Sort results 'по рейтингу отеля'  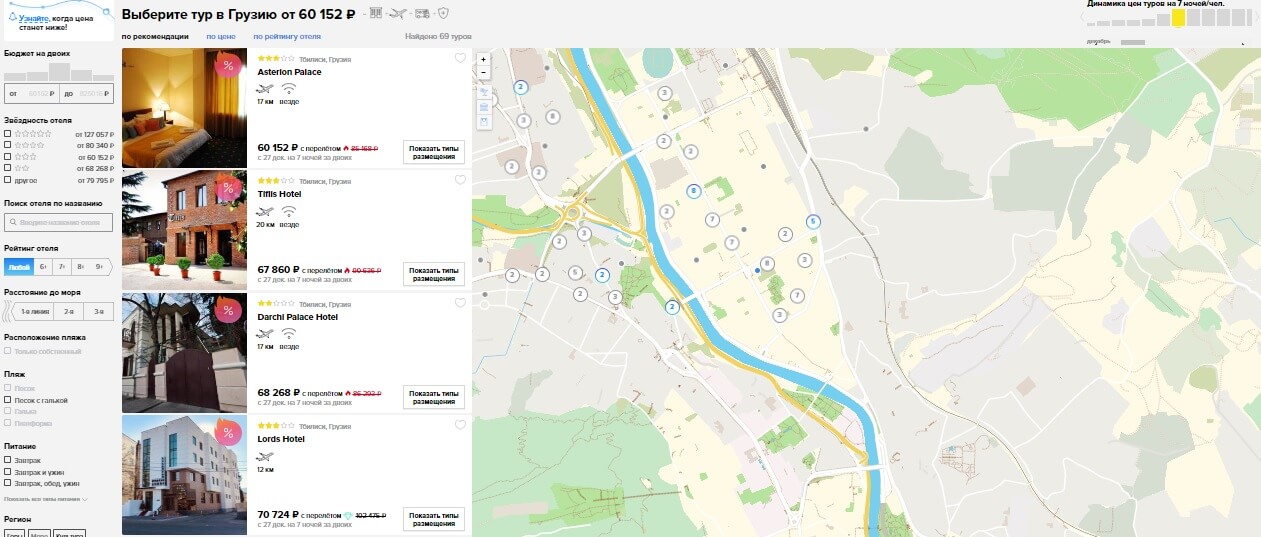point(287,36)
